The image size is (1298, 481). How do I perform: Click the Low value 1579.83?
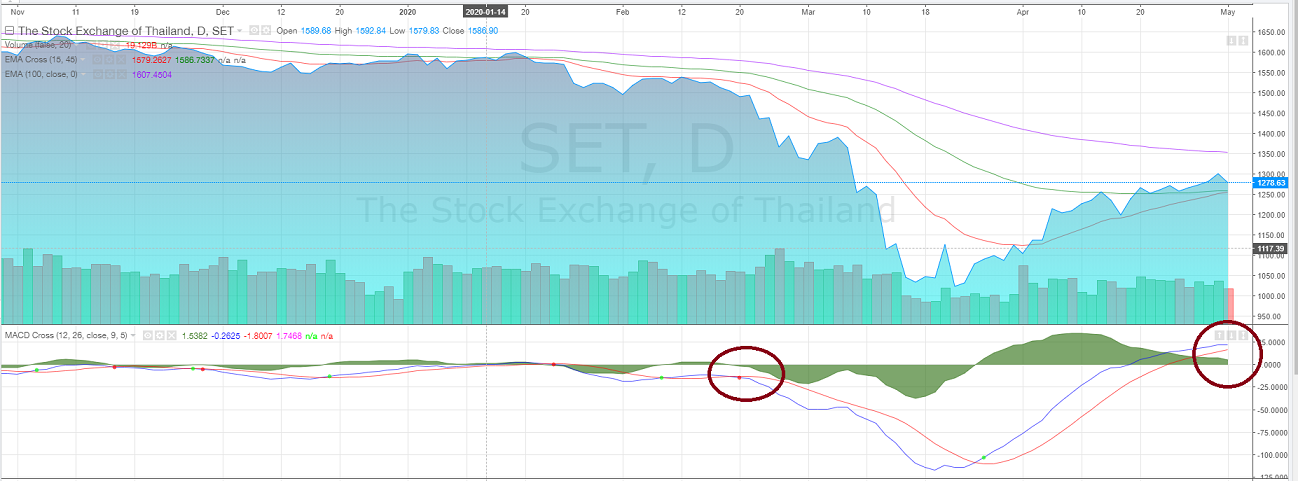tap(424, 30)
